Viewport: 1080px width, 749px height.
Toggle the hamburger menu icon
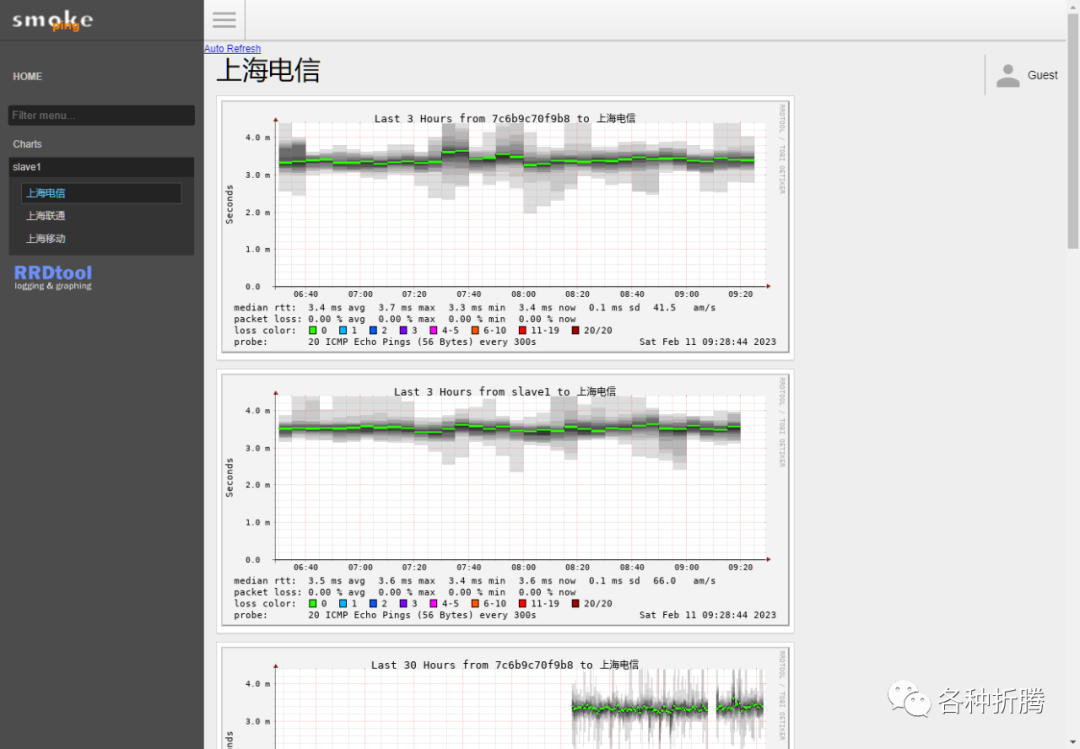[224, 19]
